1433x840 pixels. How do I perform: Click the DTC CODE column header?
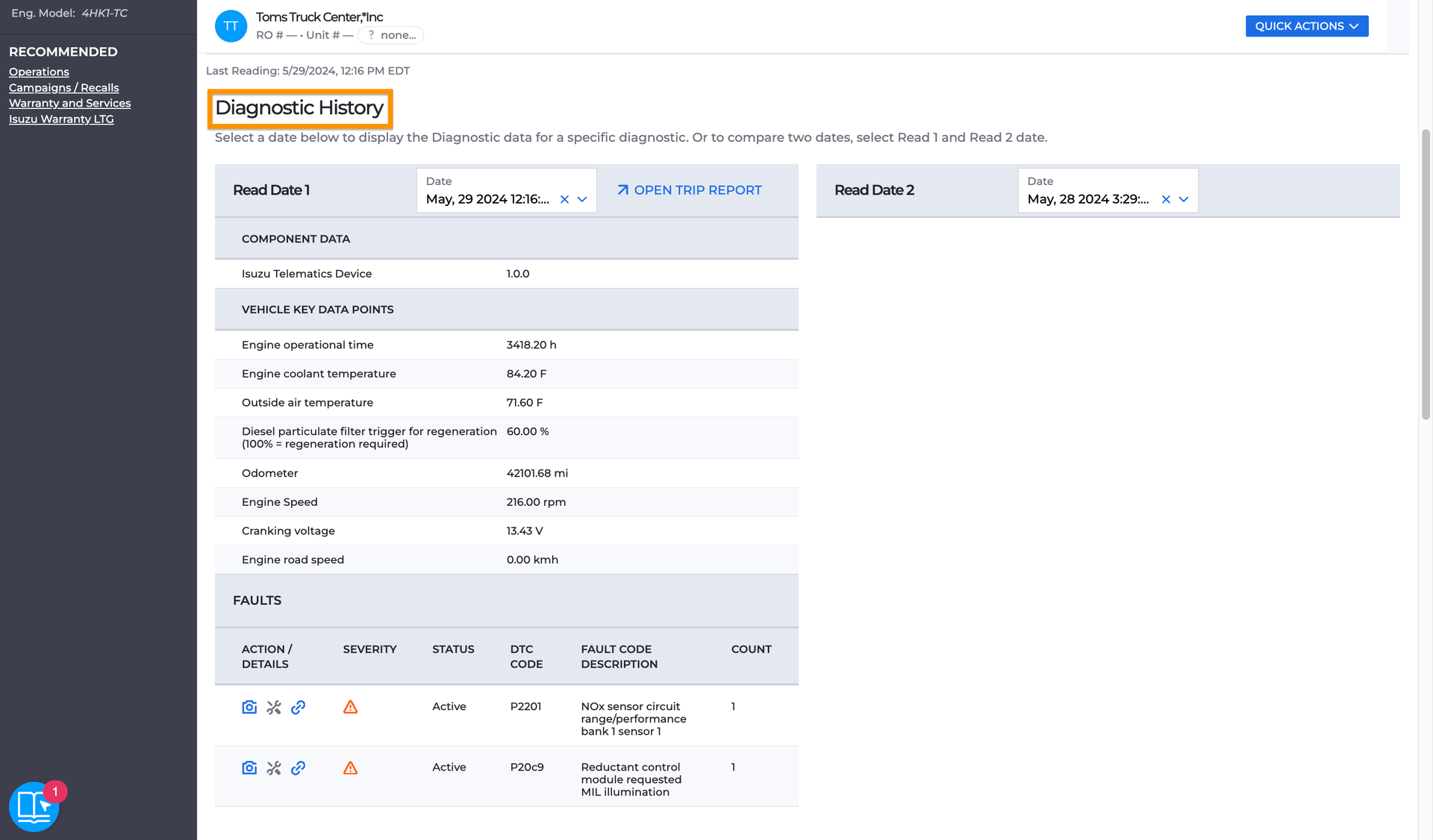pos(526,656)
